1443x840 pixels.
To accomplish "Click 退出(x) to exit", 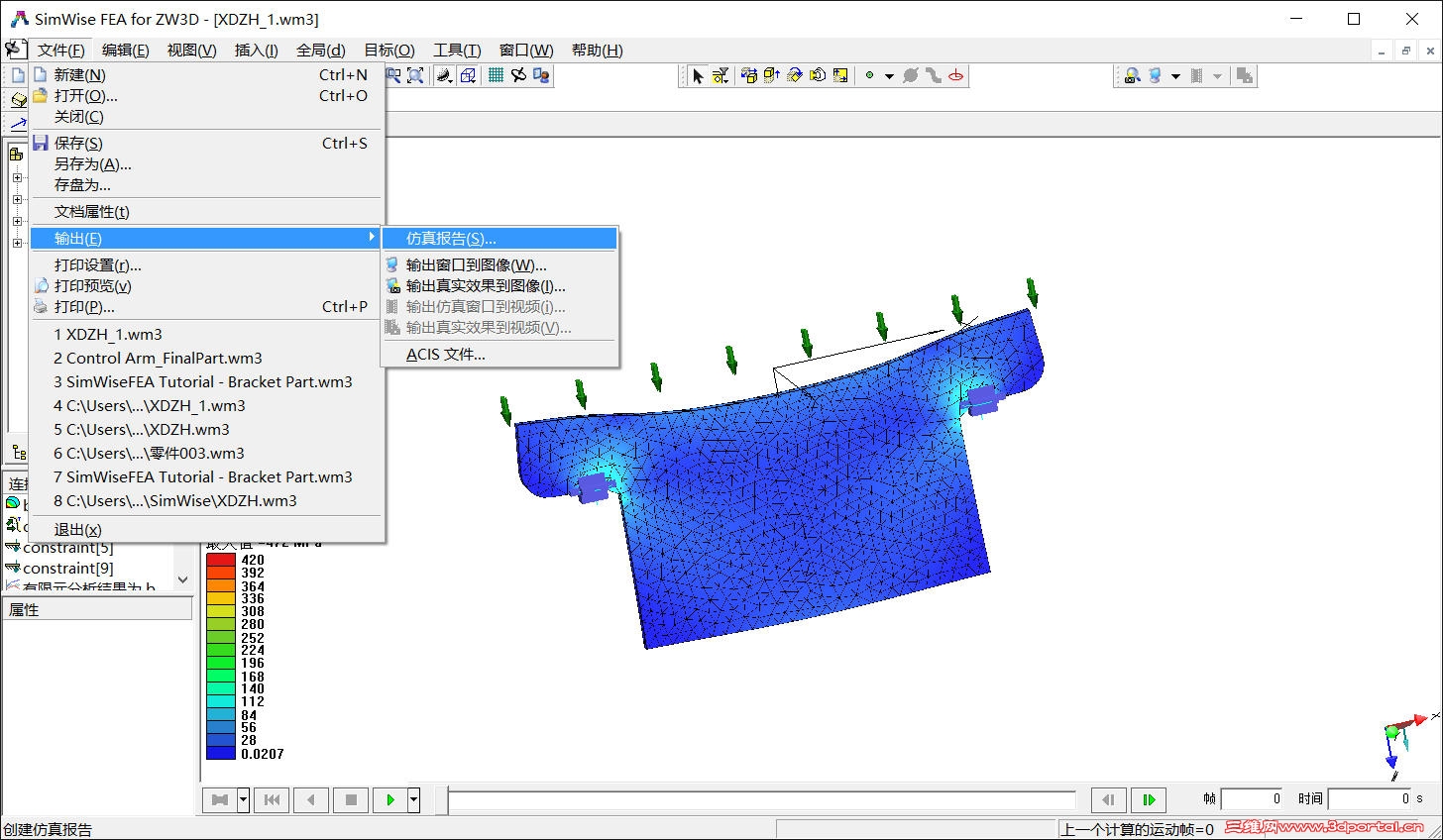I will coord(205,530).
